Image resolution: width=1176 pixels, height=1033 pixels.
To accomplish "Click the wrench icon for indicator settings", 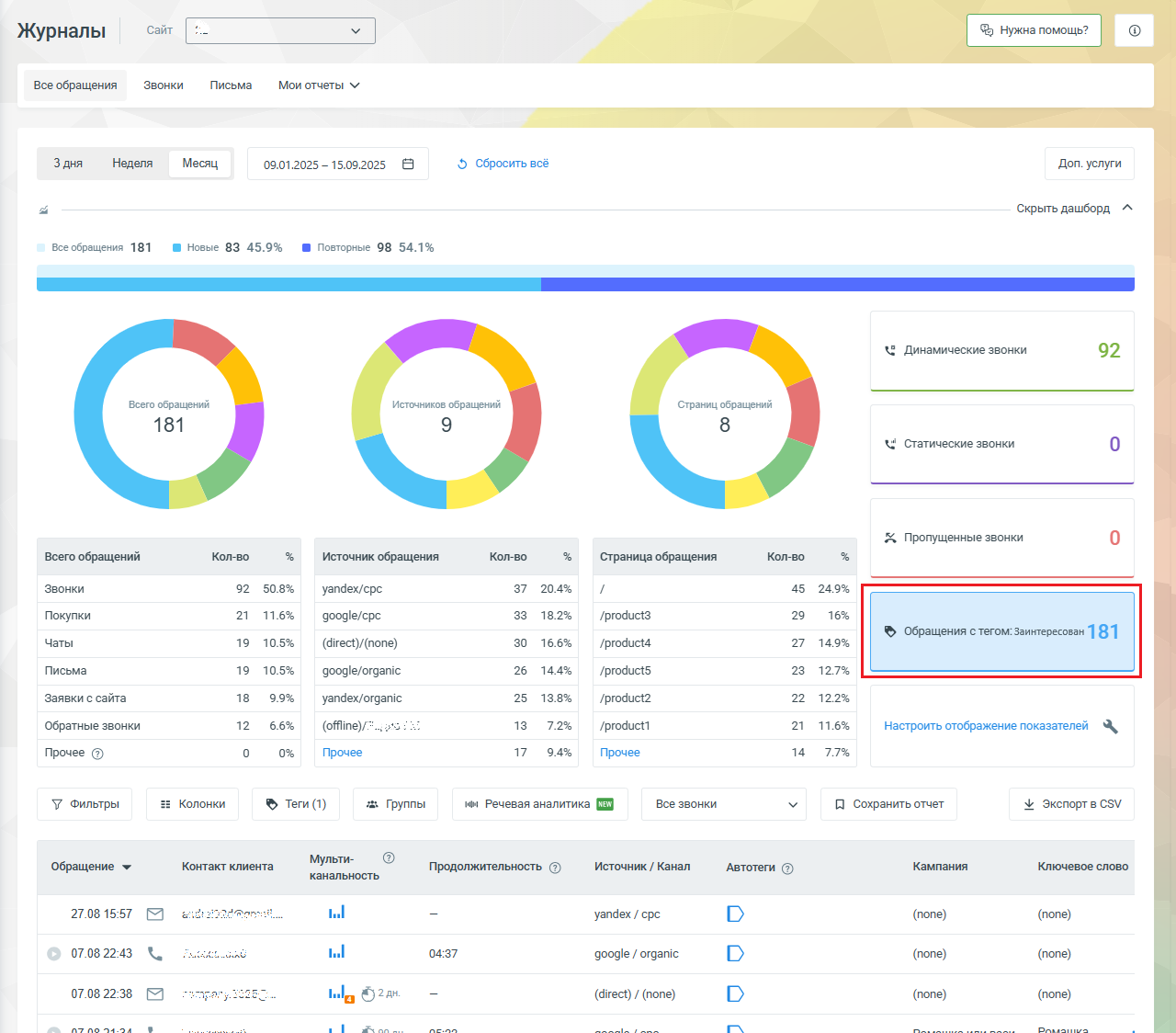I will (x=1111, y=726).
